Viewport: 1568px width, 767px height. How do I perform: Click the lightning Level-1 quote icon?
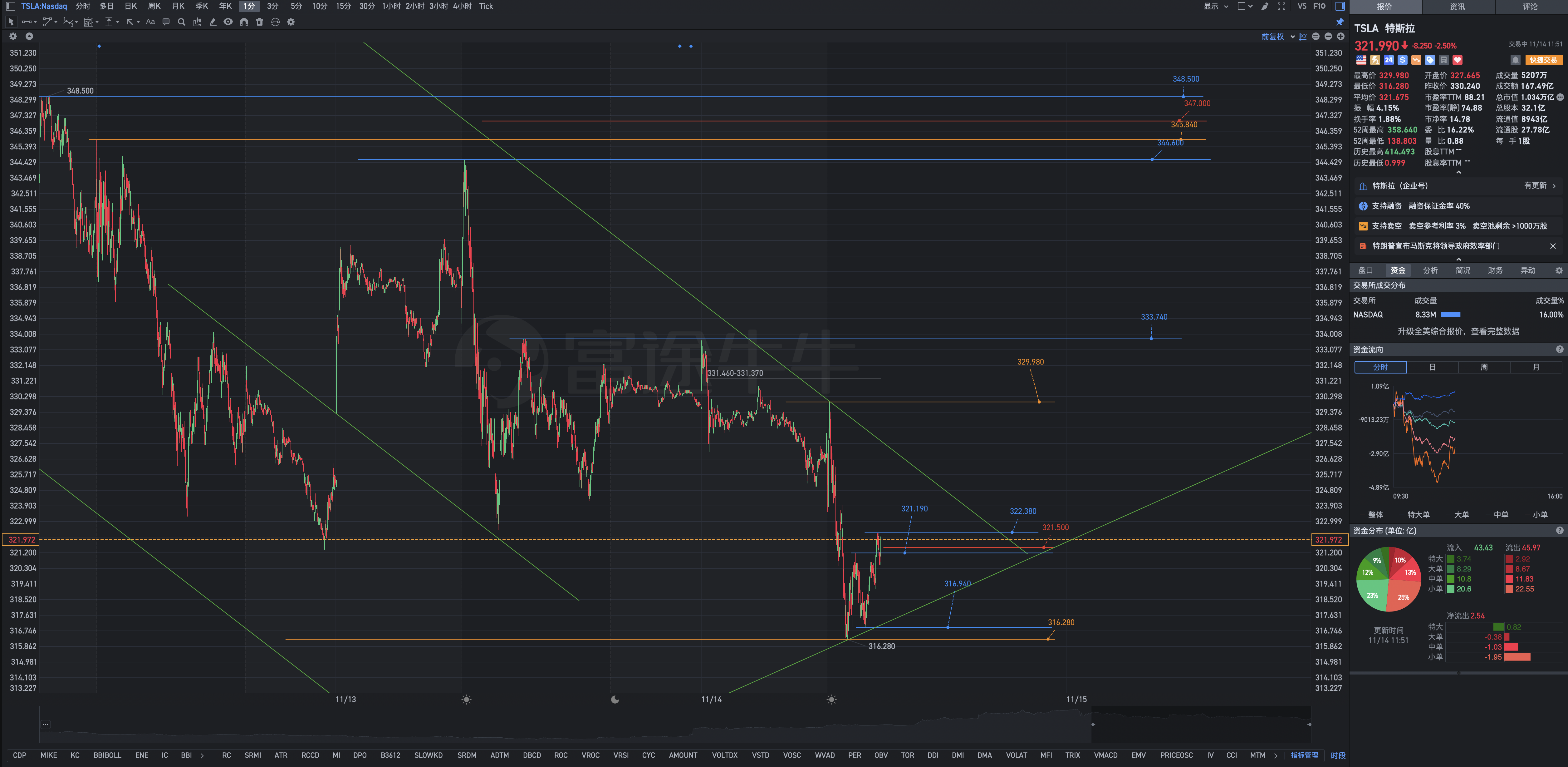(1375, 60)
